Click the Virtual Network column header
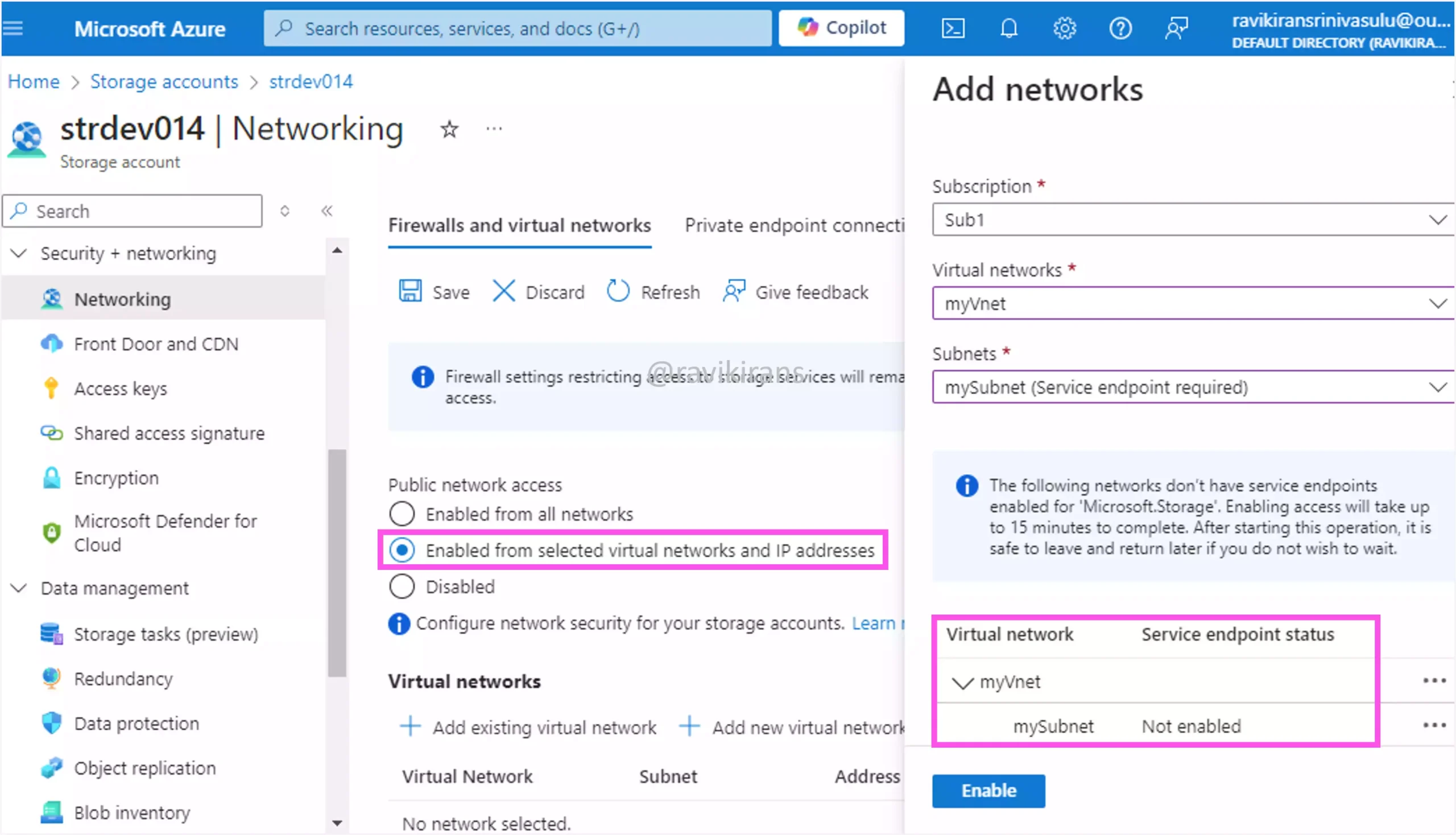This screenshot has width=1456, height=835. tap(467, 776)
